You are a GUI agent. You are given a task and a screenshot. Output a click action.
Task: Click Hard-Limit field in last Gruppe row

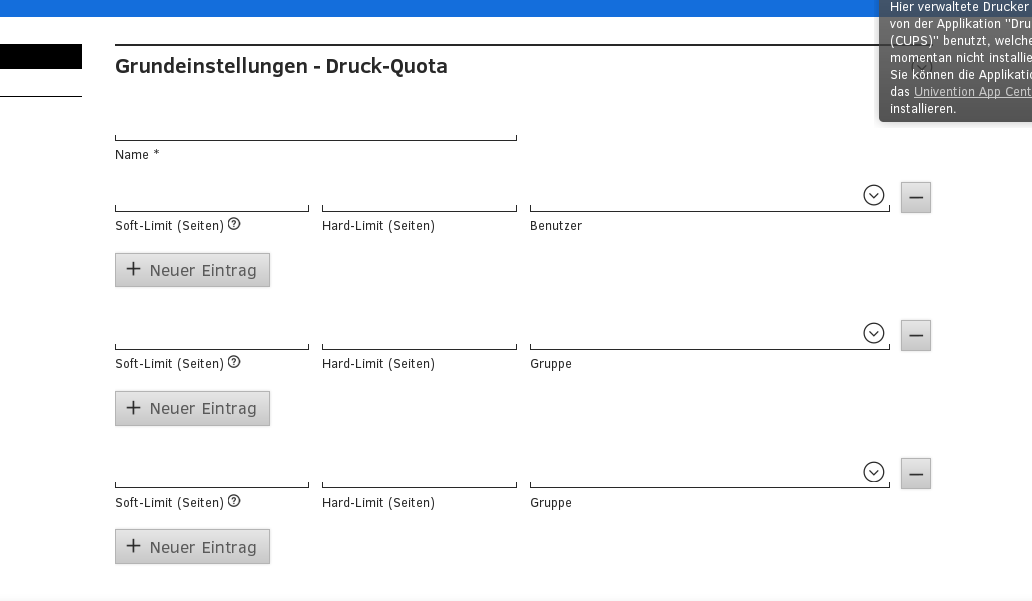pyautogui.click(x=419, y=473)
